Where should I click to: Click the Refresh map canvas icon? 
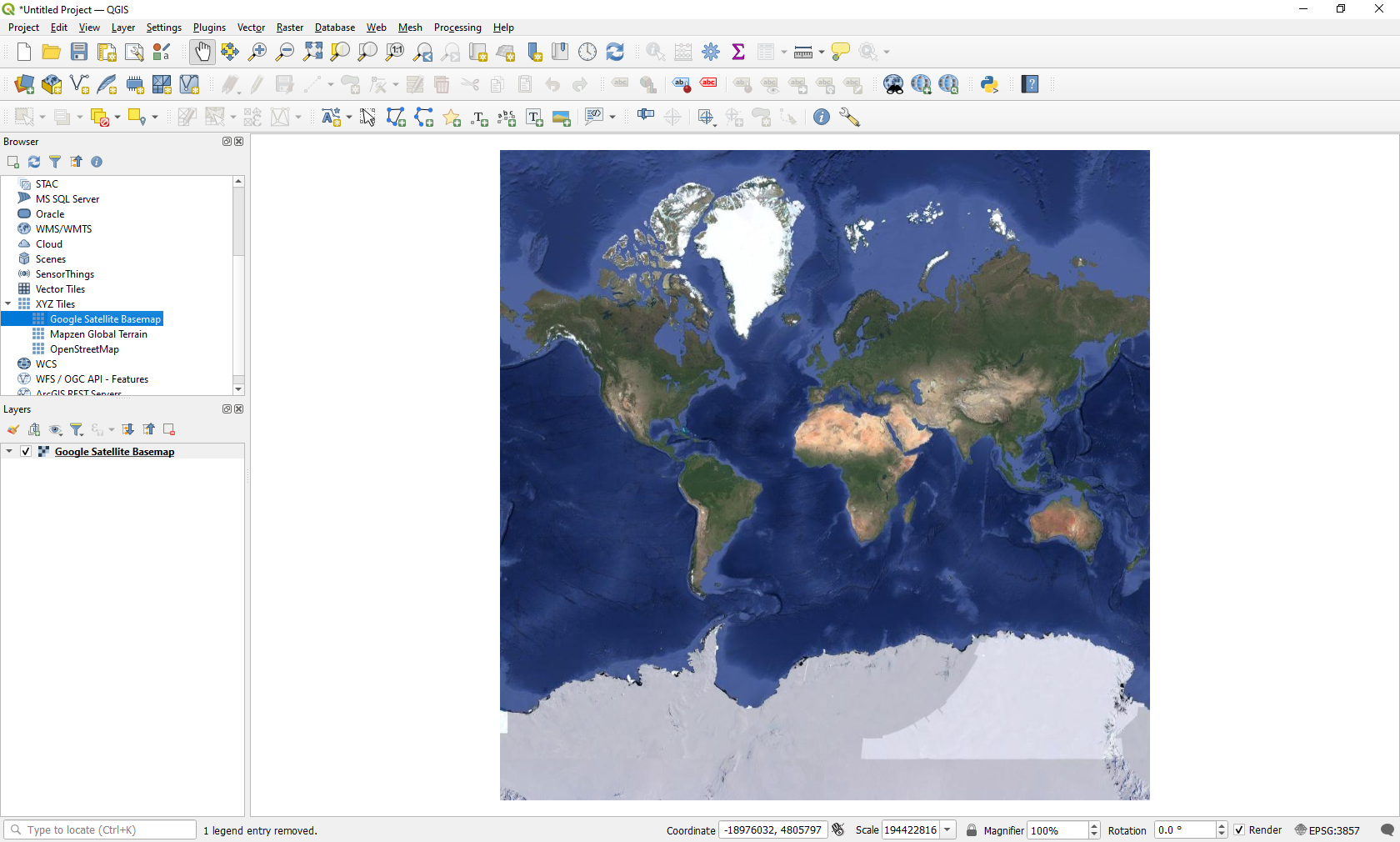tap(615, 52)
